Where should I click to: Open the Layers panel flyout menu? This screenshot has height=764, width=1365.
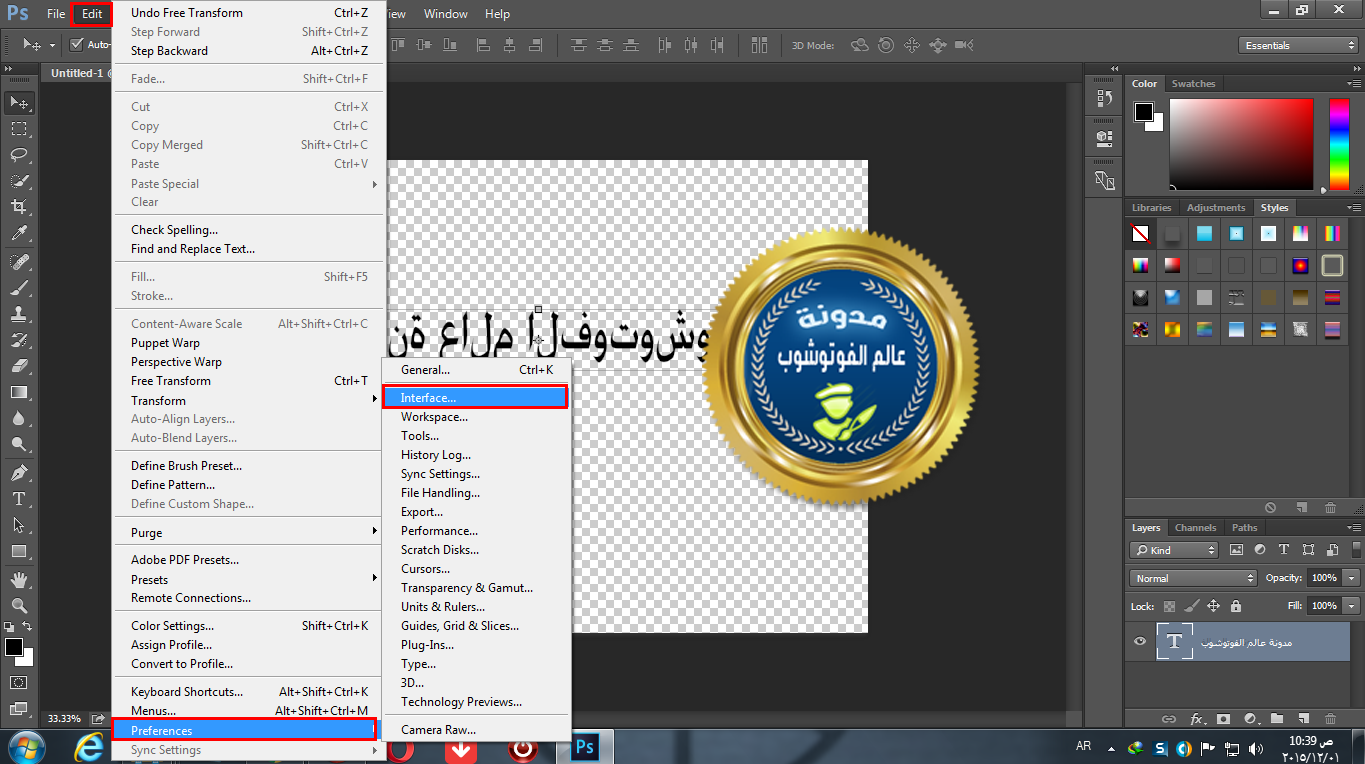click(x=1354, y=528)
